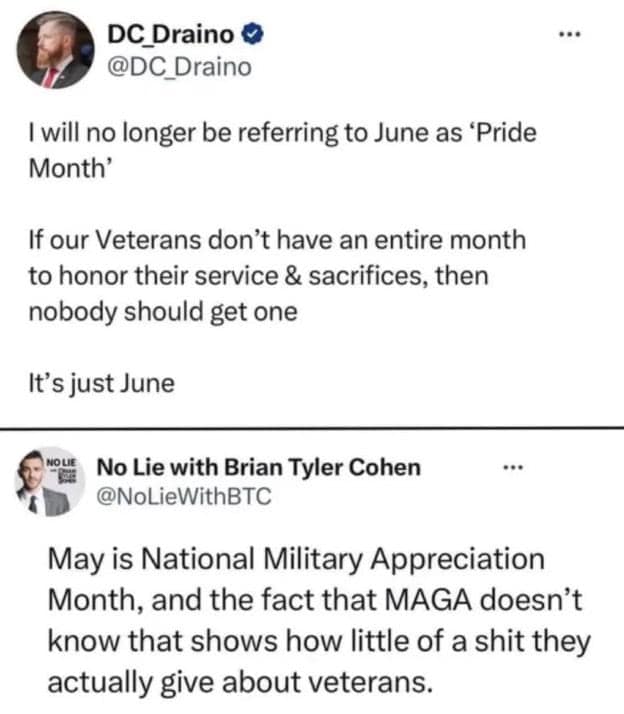Open the DC_Draino profile avatar
The height and width of the screenshot is (714, 624).
(58, 51)
